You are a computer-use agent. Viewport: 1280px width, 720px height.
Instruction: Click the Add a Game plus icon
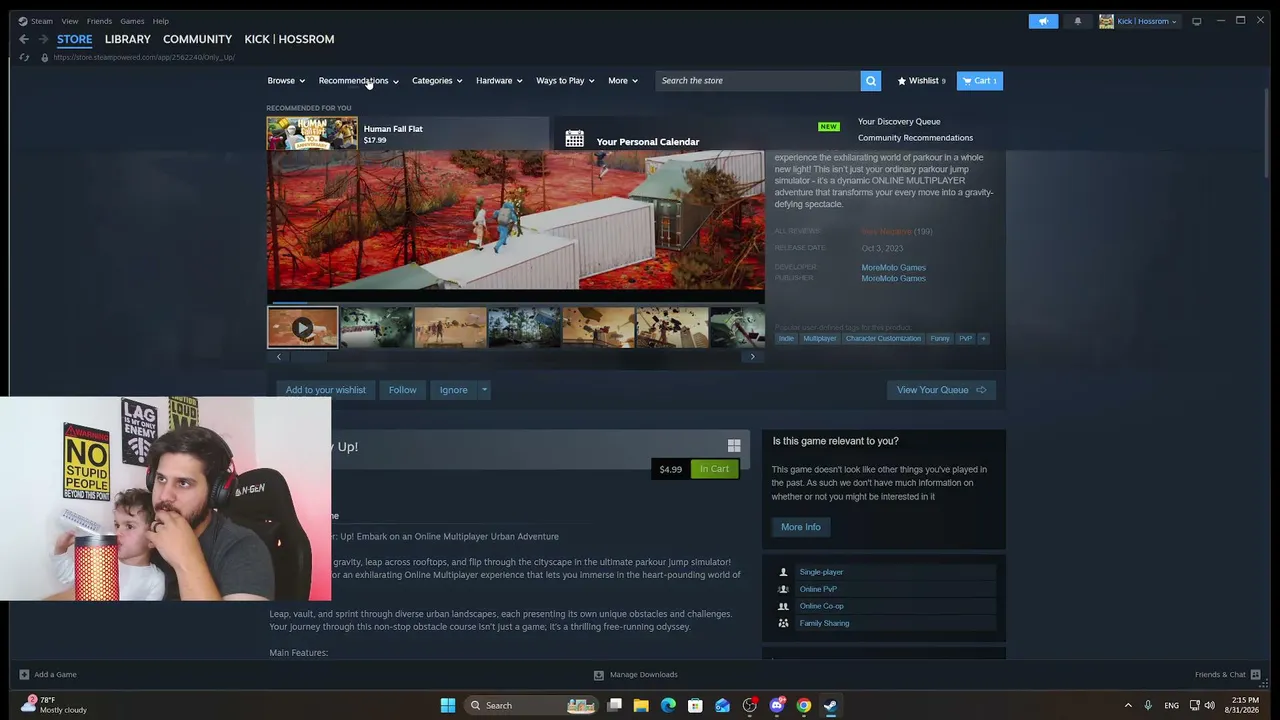click(24, 675)
